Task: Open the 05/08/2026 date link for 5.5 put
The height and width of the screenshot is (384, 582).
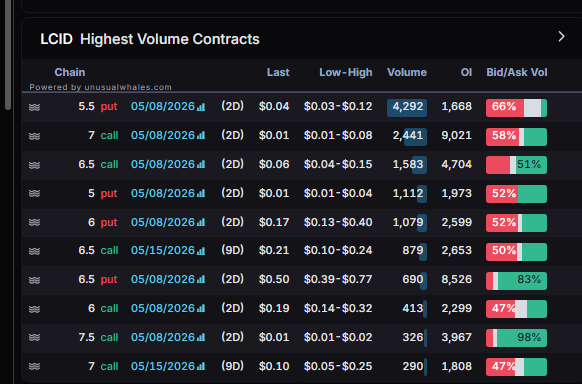Action: [x=163, y=106]
